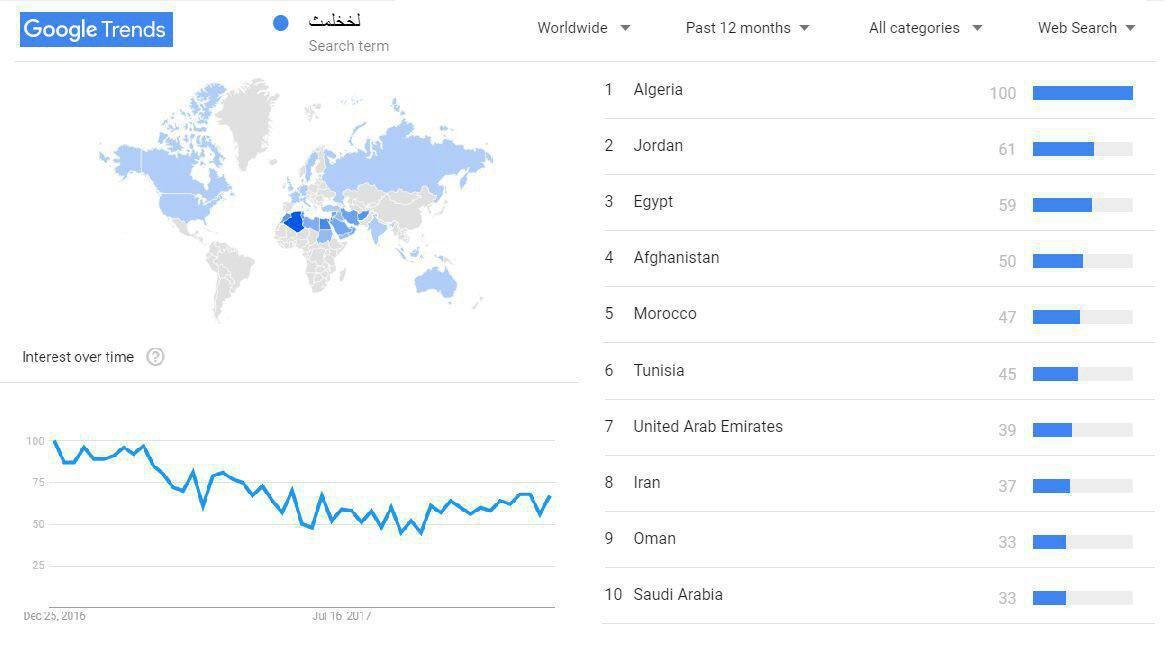Select Algeria in the region list
The image size is (1174, 648).
coord(658,90)
